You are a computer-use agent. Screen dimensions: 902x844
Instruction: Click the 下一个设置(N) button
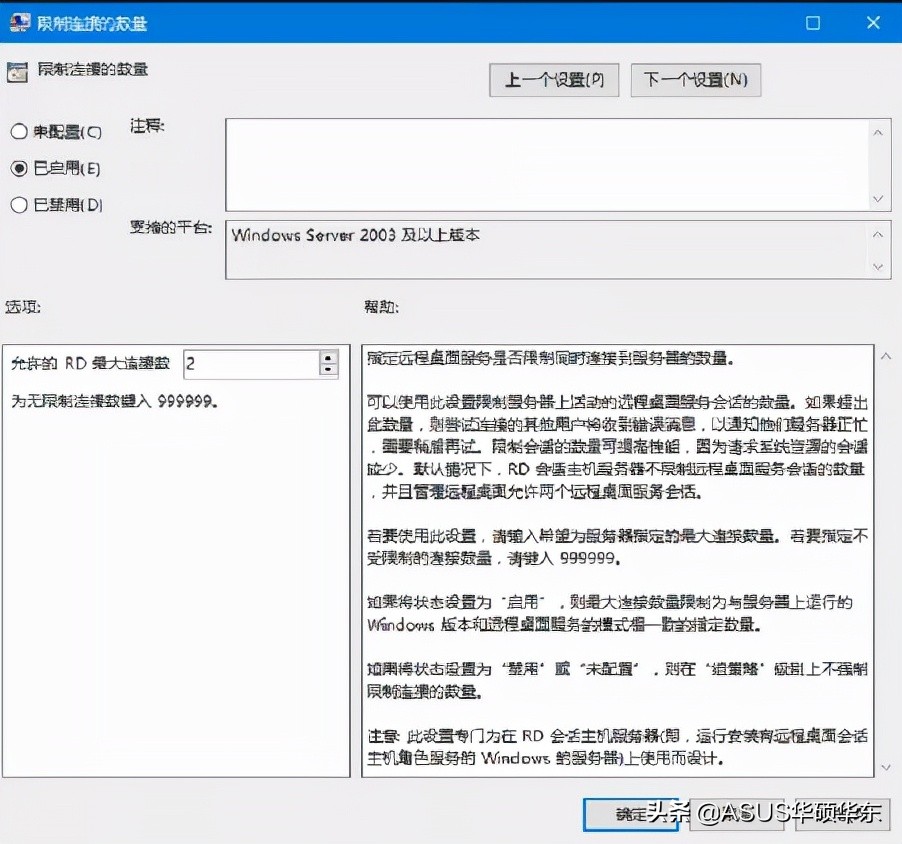(x=694, y=80)
